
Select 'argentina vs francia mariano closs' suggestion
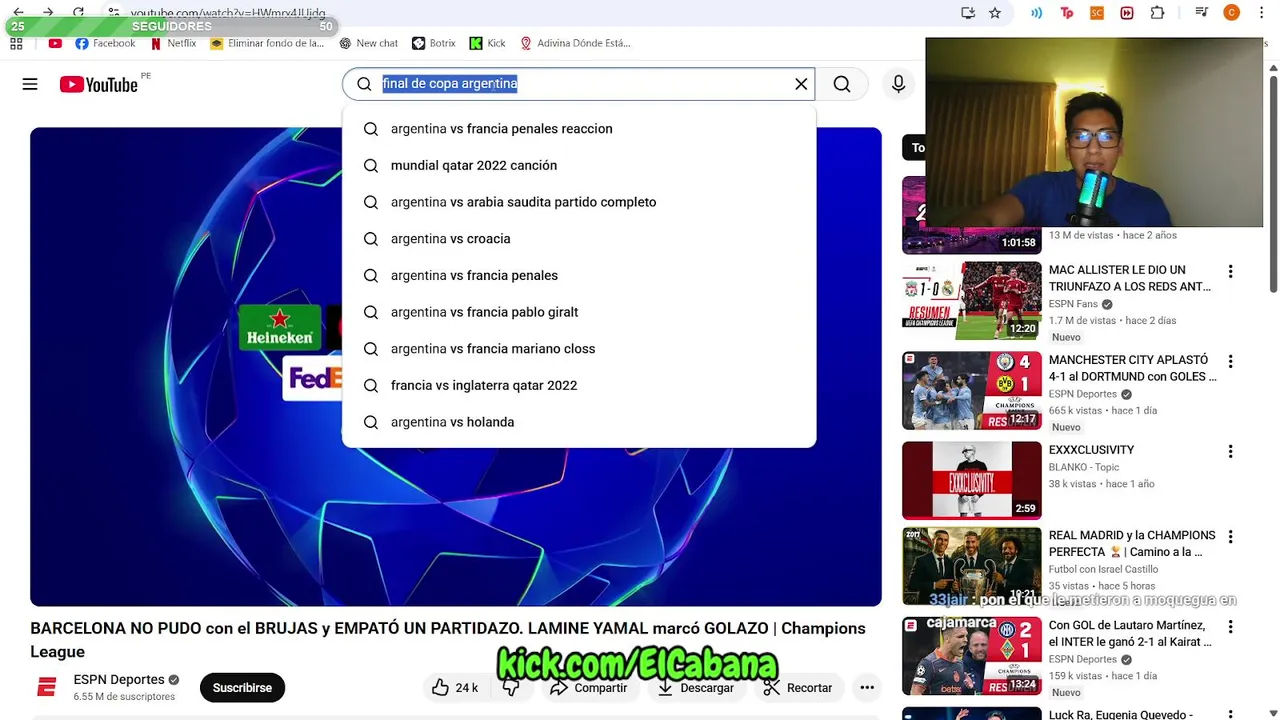coord(579,349)
